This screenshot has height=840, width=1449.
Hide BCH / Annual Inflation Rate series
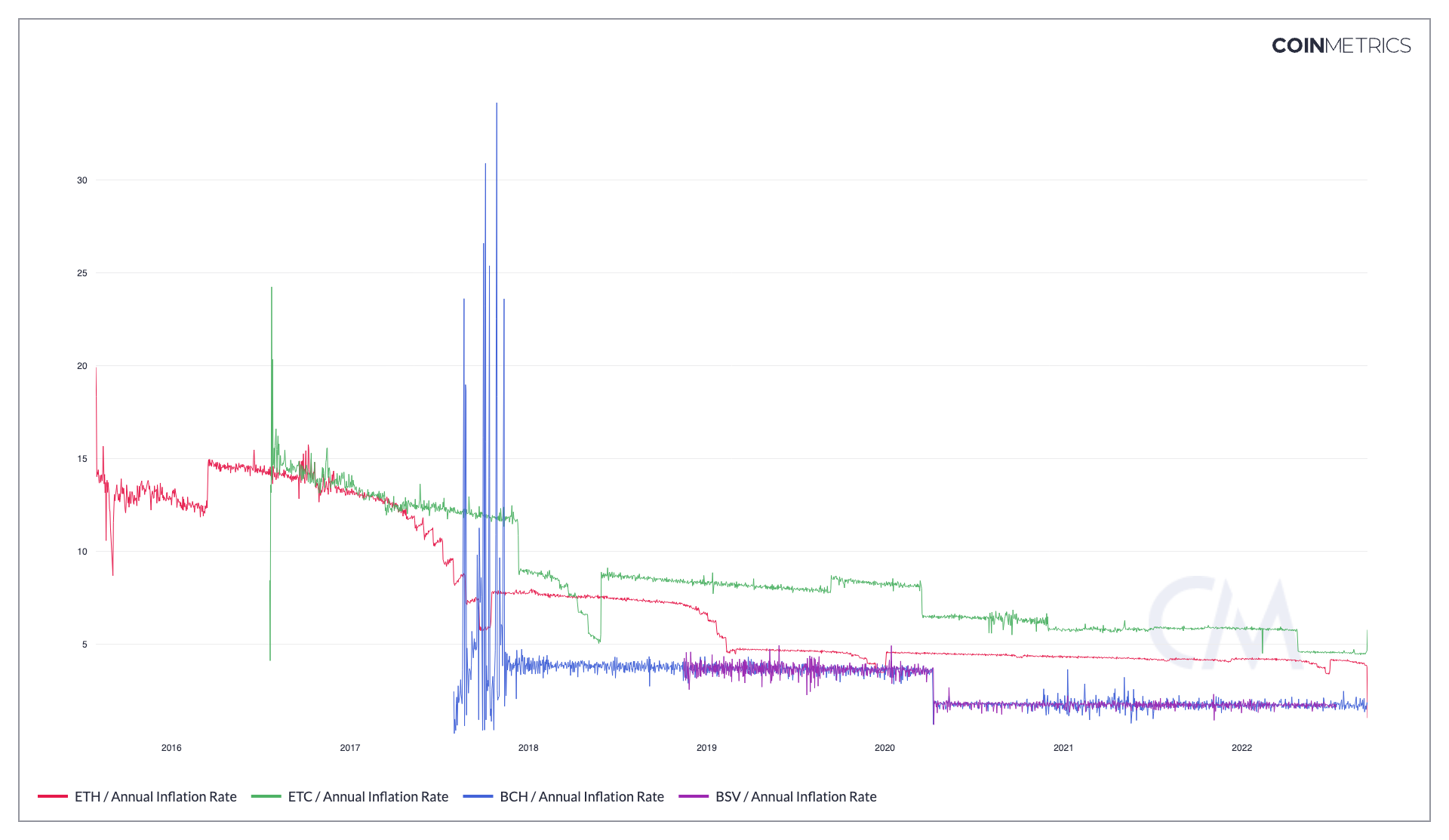581,796
